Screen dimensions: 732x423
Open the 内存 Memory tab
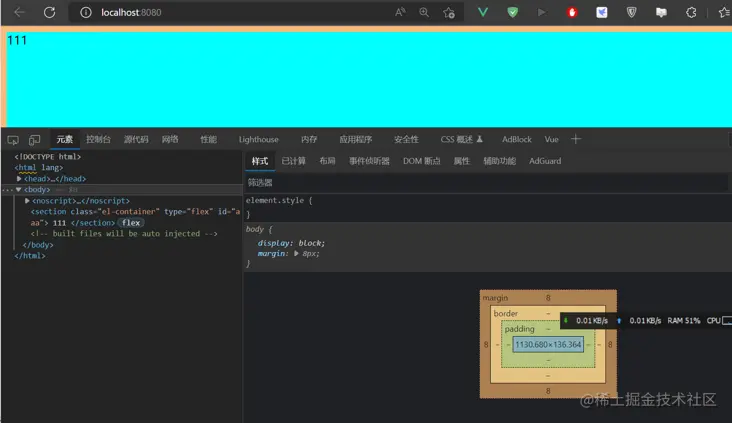point(309,139)
